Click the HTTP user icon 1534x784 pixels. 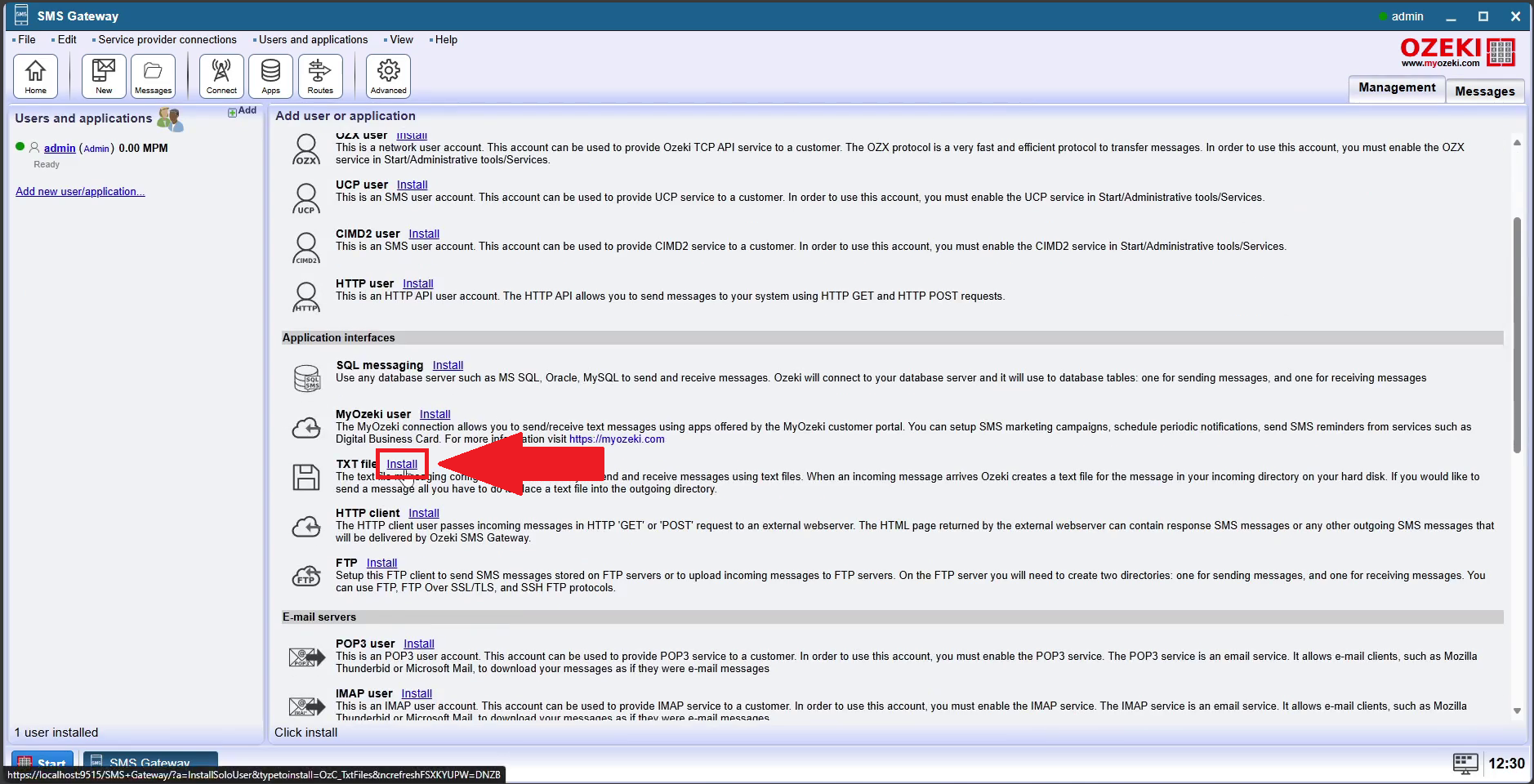click(x=306, y=297)
